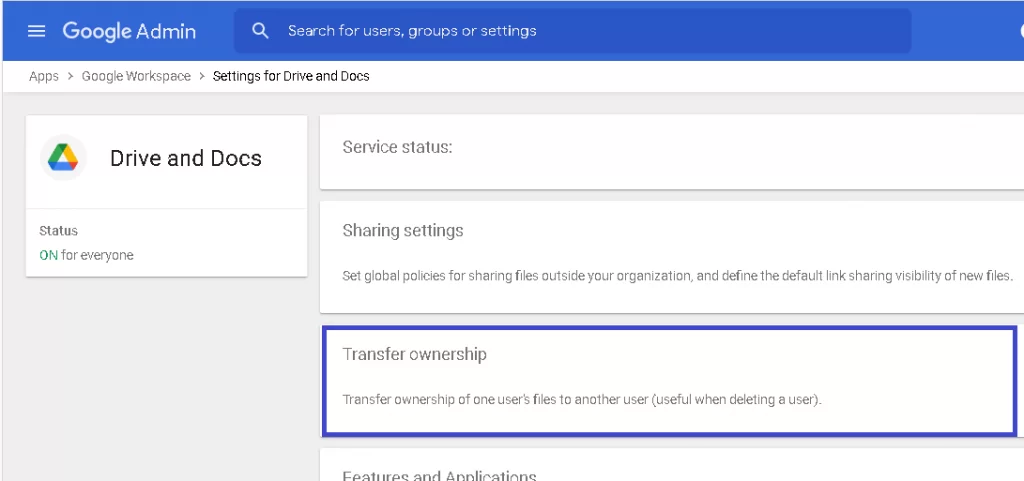Open the main menu hamburger icon
The image size is (1024, 481).
(x=37, y=31)
